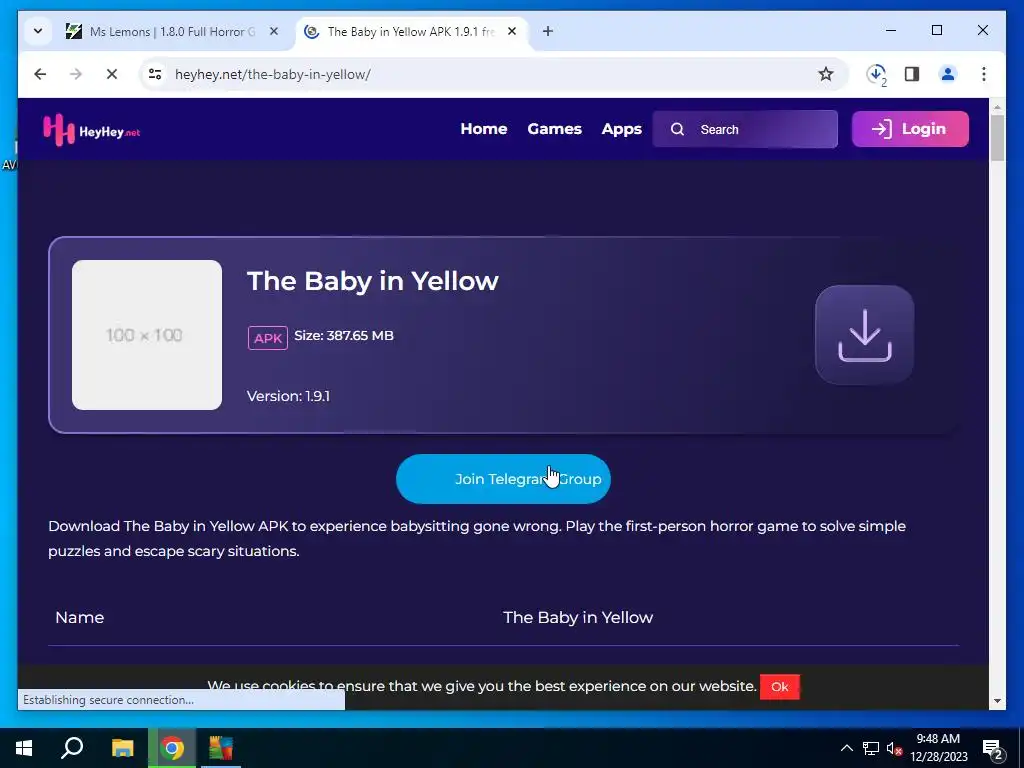Click the muted volume tray icon

click(x=894, y=748)
